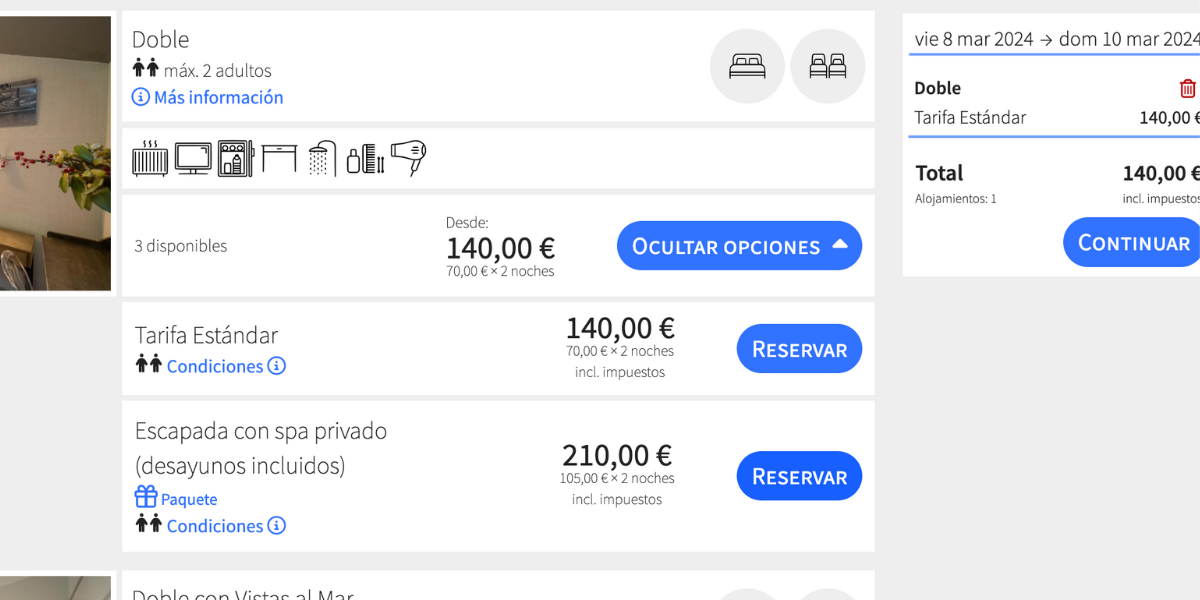1200x600 pixels.
Task: Click the minibar amenity icon
Action: 236,158
